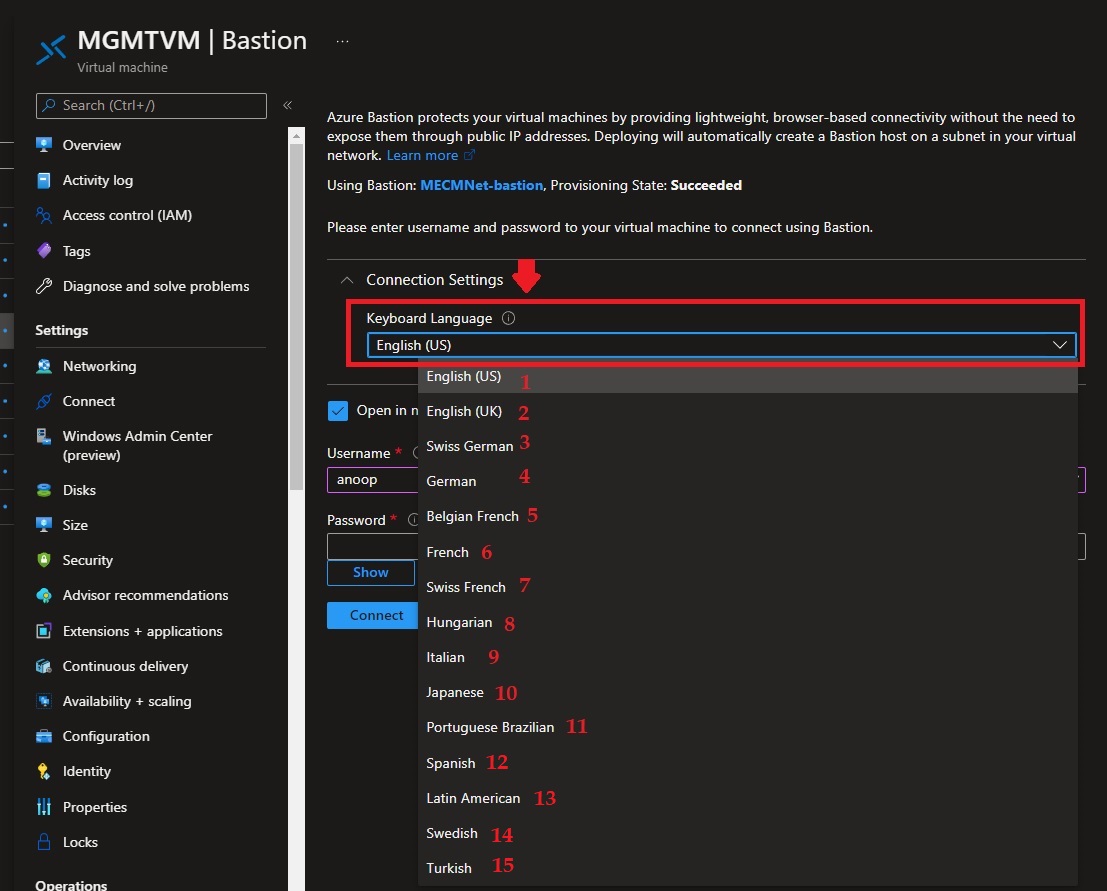The width and height of the screenshot is (1107, 891).
Task: Select Spanish keyboard language
Action: pyautogui.click(x=748, y=763)
